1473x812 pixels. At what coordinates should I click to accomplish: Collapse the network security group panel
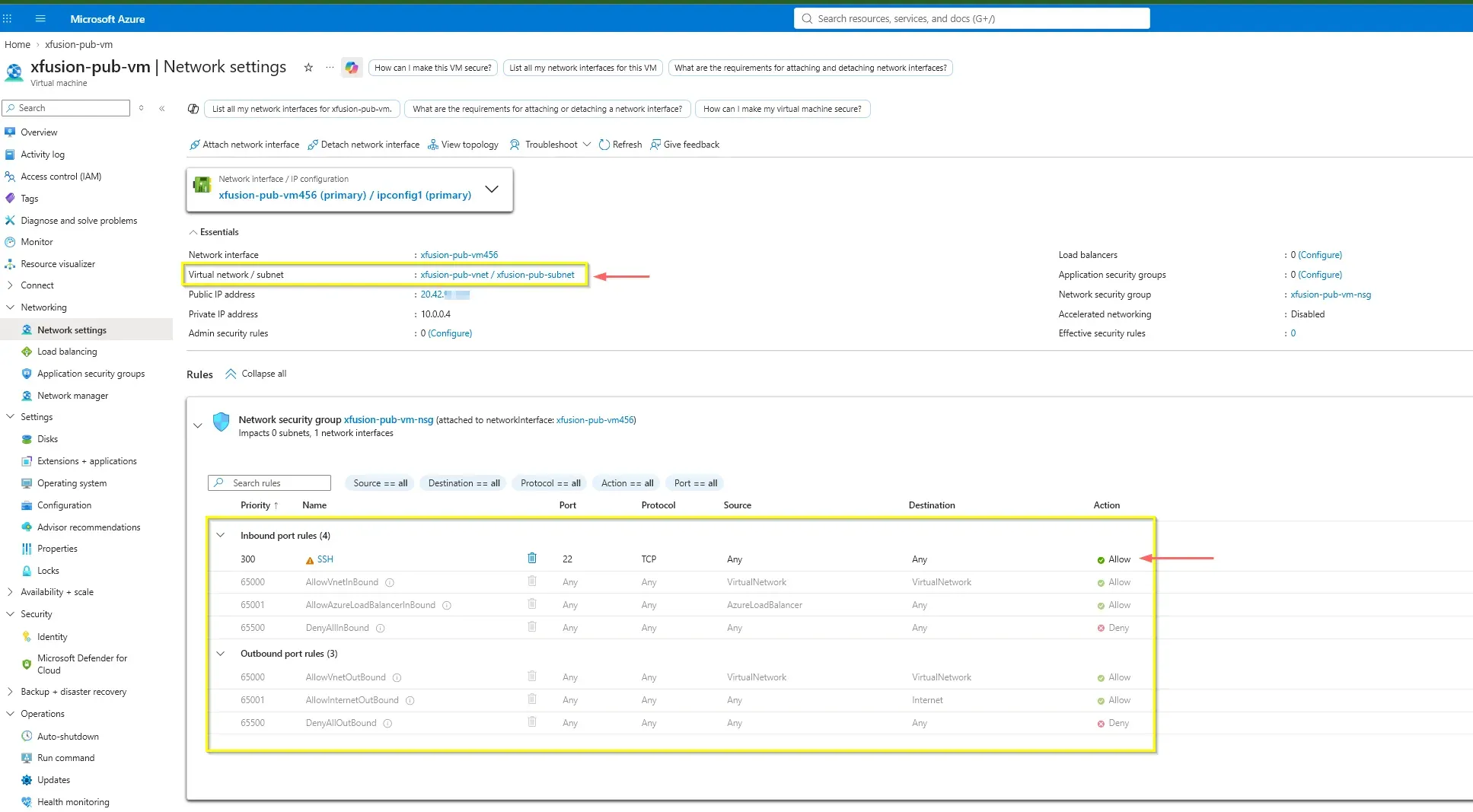click(198, 426)
